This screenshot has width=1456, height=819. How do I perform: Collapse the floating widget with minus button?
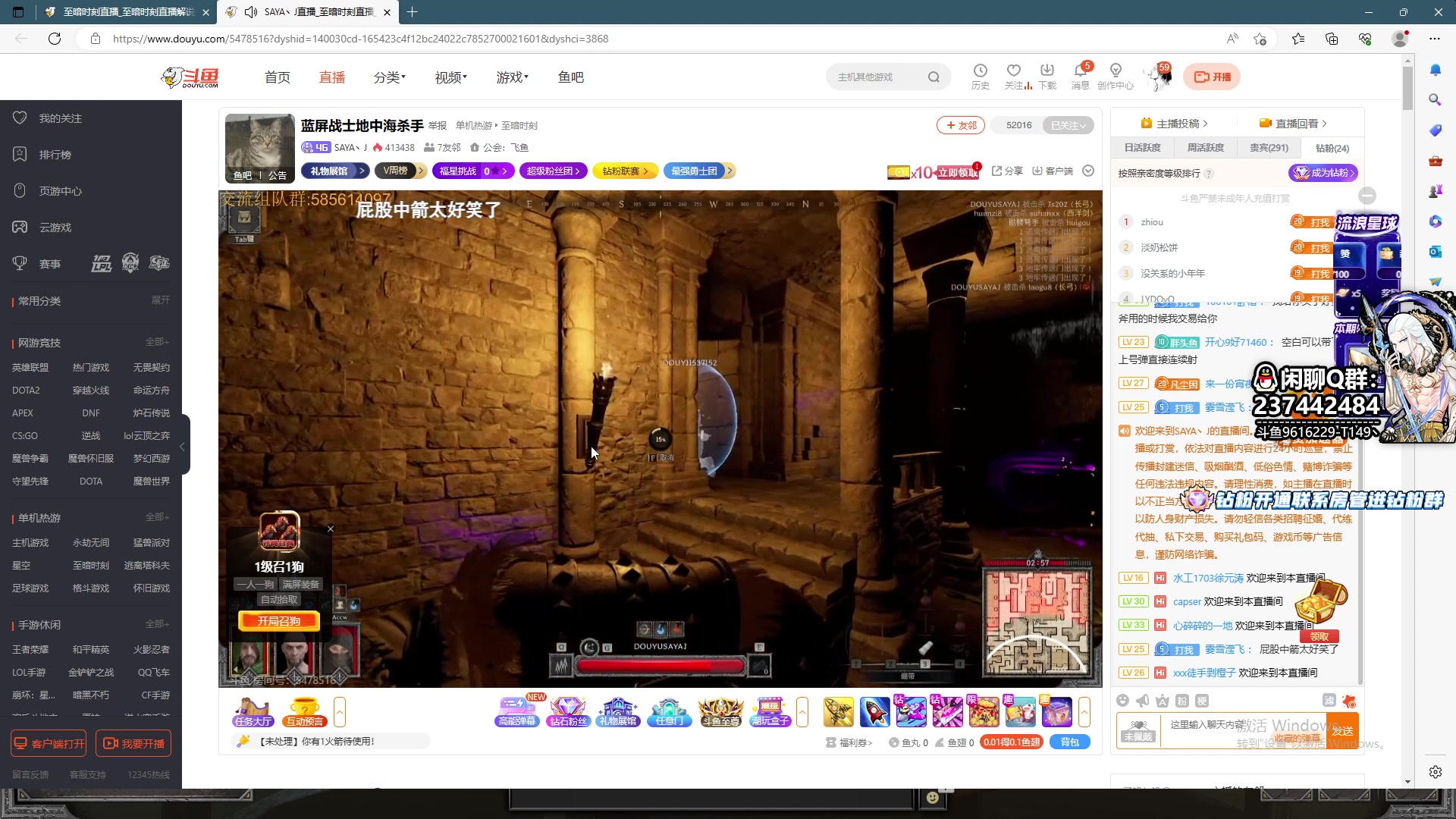point(1367,196)
